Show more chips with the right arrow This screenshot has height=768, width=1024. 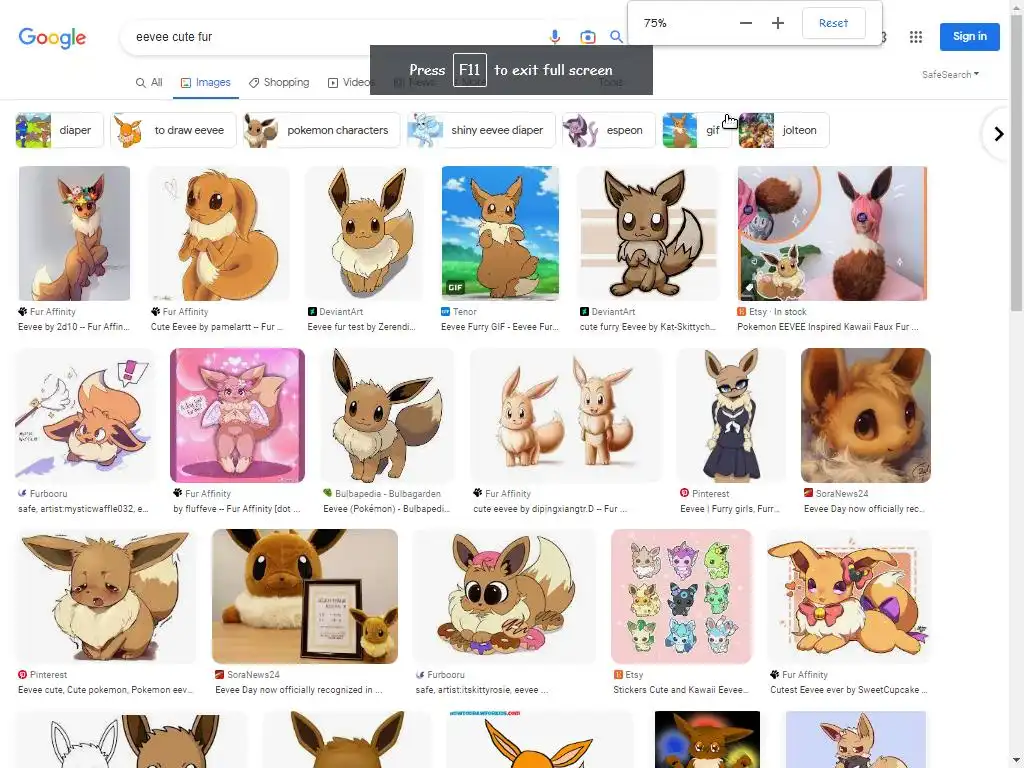tap(999, 134)
